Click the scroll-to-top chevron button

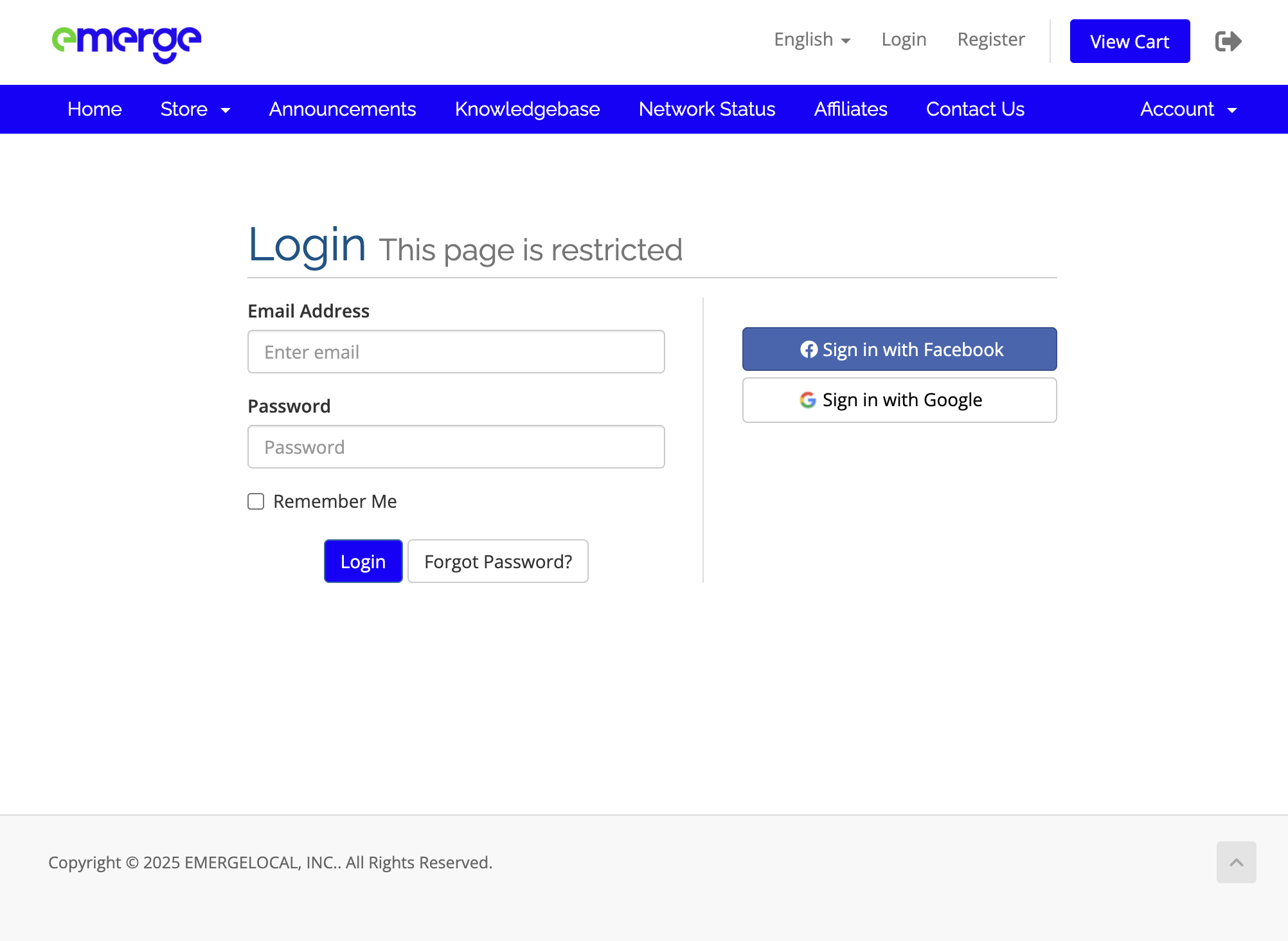pyautogui.click(x=1236, y=862)
